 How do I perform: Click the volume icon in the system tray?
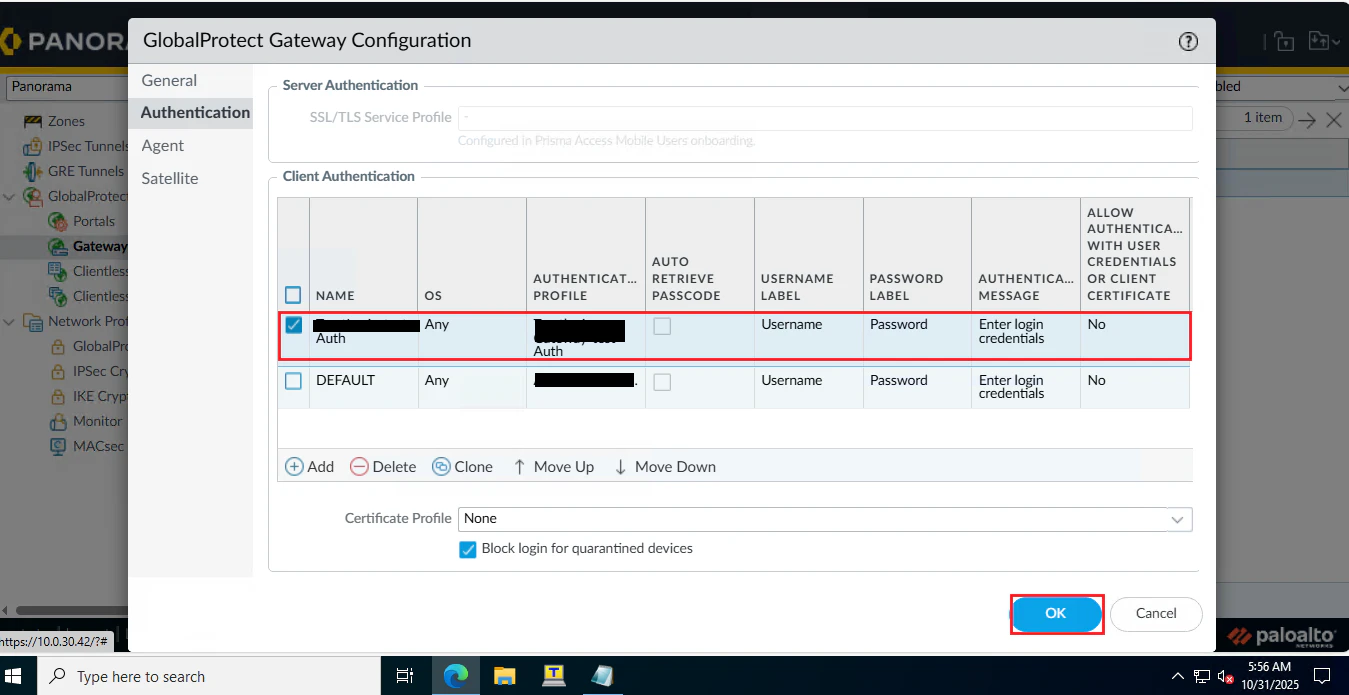tap(1224, 677)
